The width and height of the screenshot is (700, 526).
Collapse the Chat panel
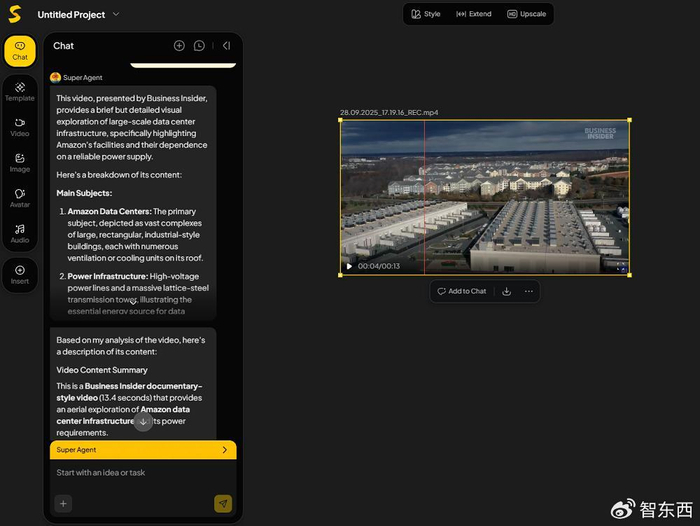pos(226,46)
